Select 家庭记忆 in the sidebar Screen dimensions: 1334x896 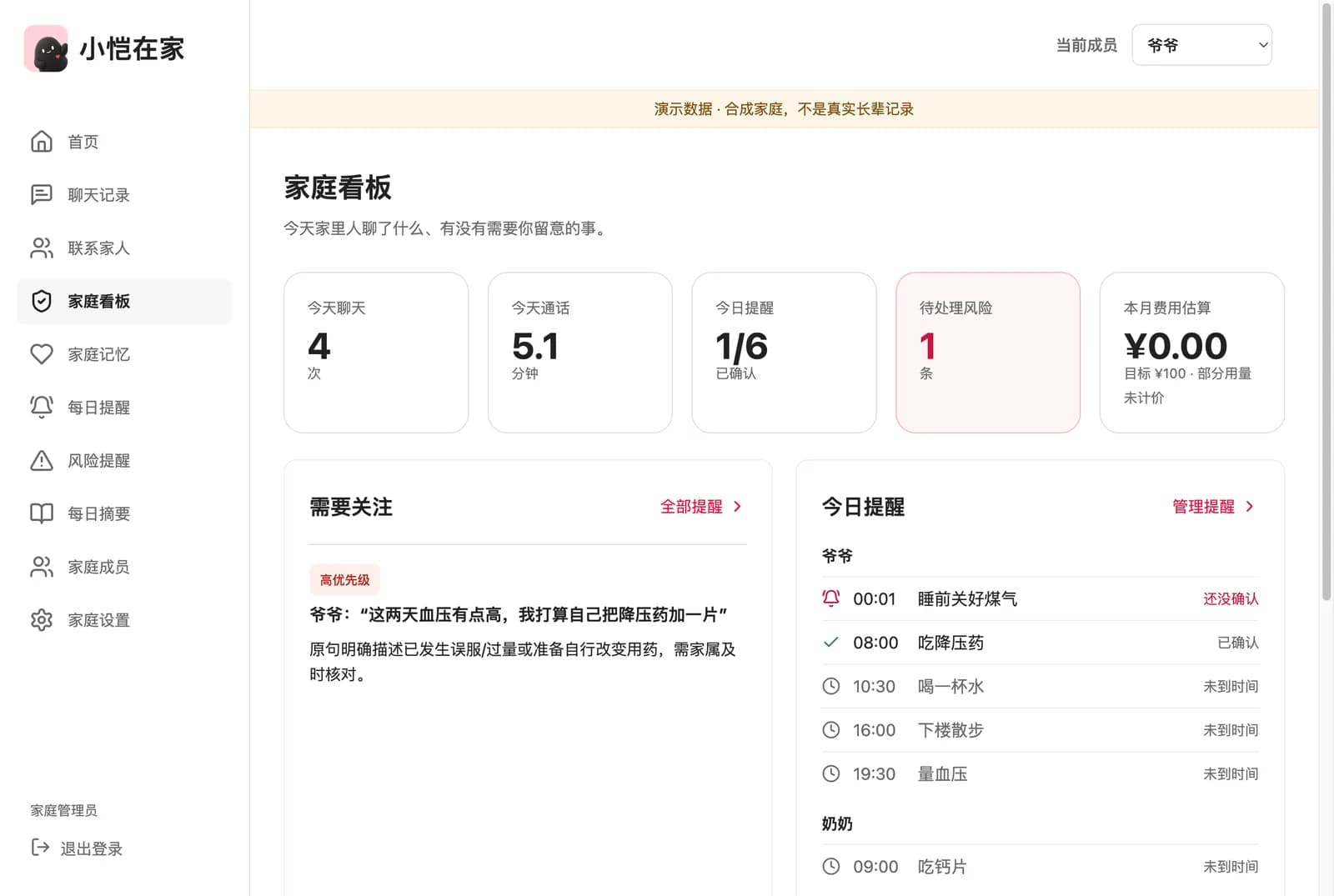point(124,354)
